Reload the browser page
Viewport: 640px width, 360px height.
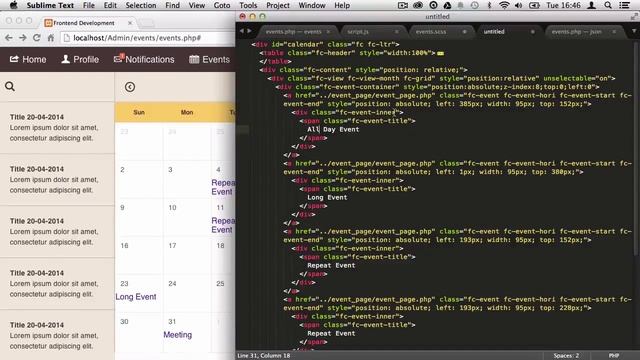(37, 38)
